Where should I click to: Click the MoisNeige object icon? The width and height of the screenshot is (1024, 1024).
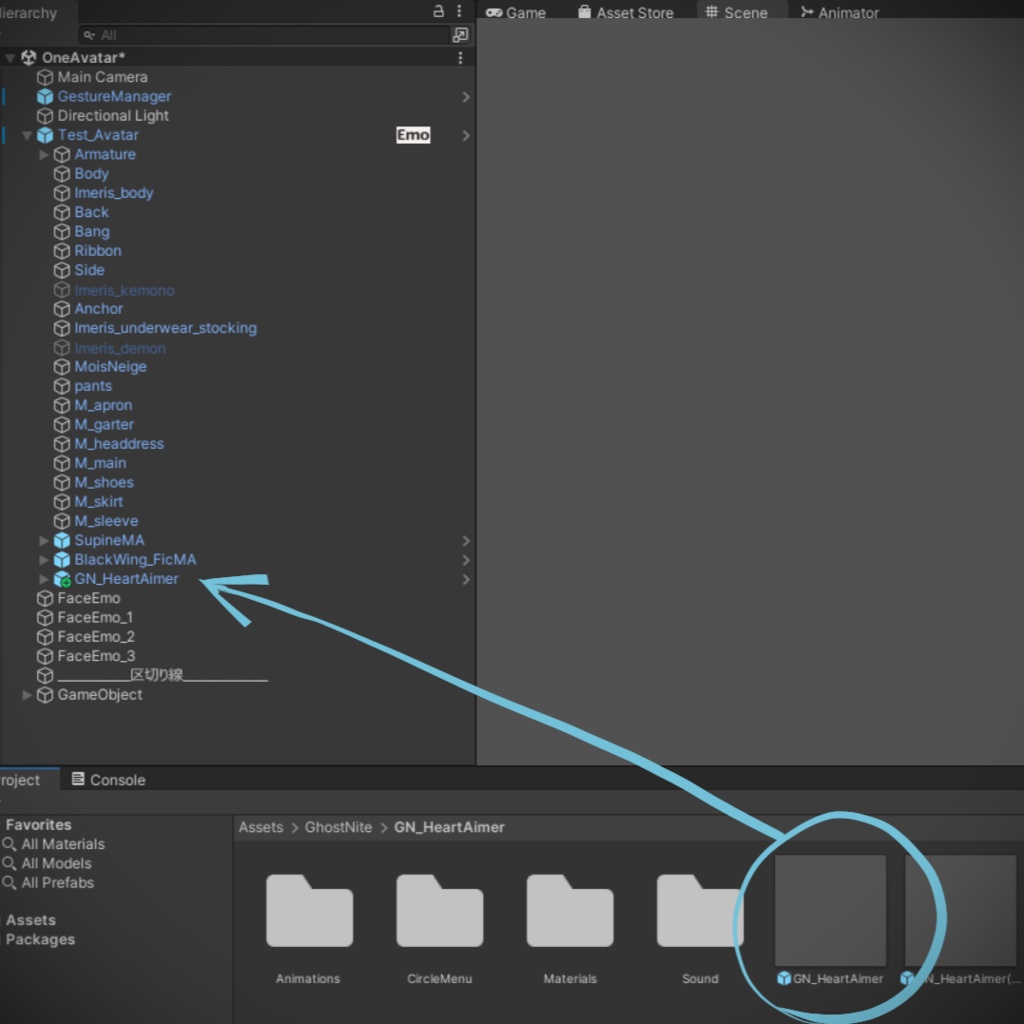[62, 367]
